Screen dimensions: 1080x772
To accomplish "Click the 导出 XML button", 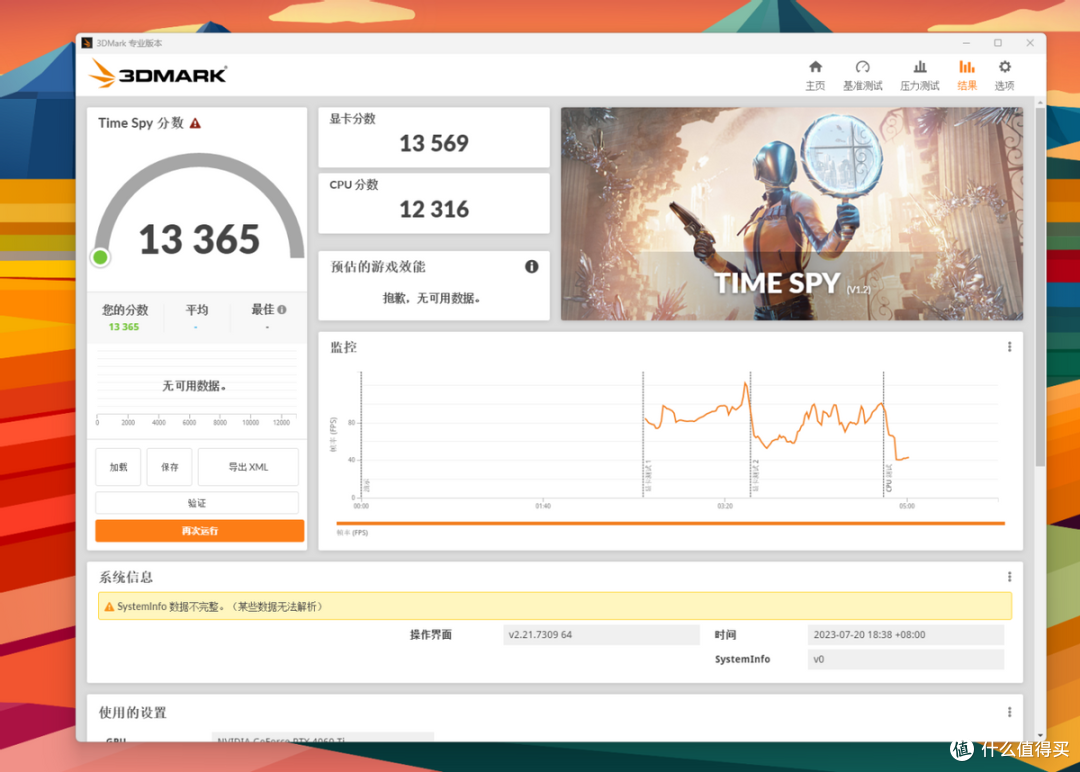I will 248,467.
